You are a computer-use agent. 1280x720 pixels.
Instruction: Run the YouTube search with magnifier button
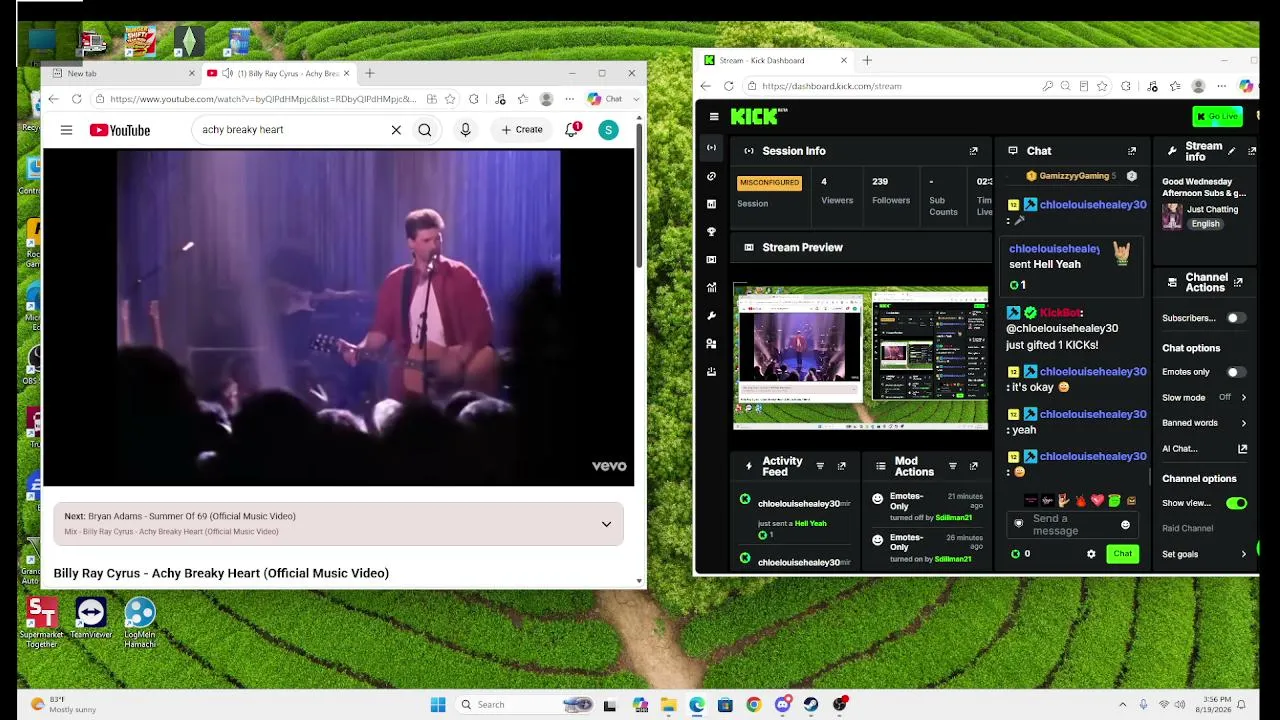tap(425, 130)
